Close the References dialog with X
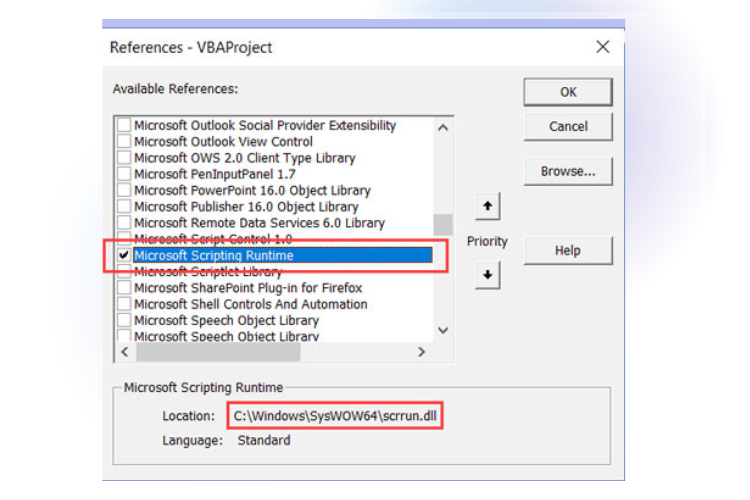Image resolution: width=750 pixels, height=500 pixels. pos(602,47)
